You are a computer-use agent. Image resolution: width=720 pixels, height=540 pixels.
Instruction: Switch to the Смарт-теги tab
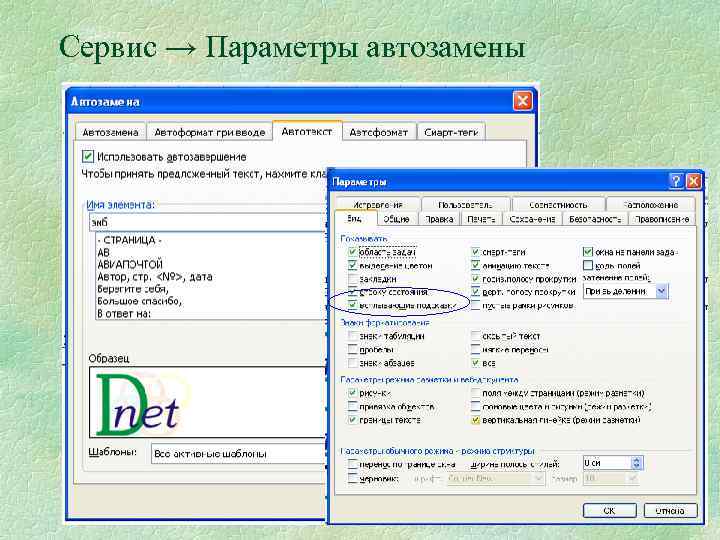pyautogui.click(x=451, y=132)
